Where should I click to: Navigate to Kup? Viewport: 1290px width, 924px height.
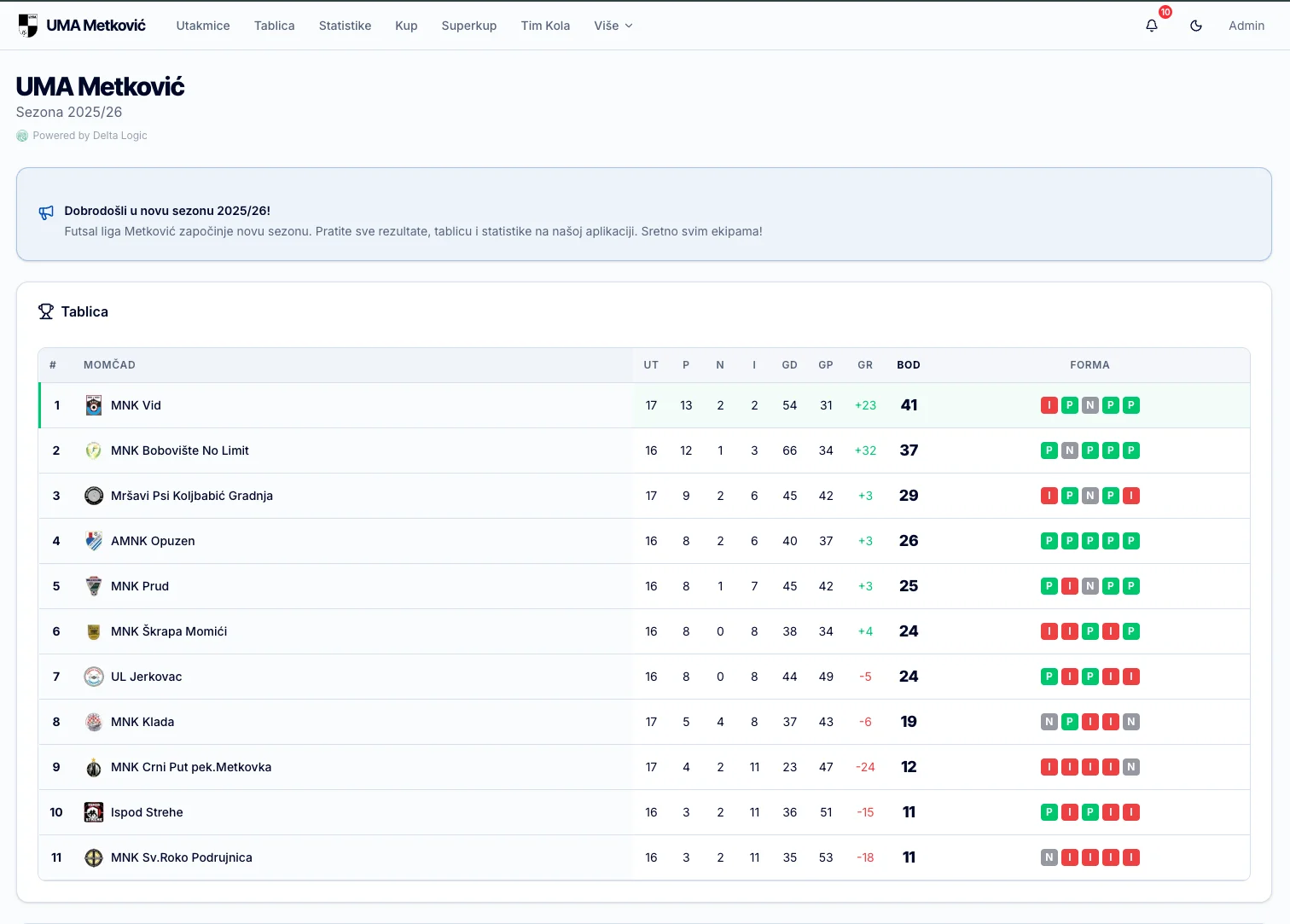[x=406, y=26]
